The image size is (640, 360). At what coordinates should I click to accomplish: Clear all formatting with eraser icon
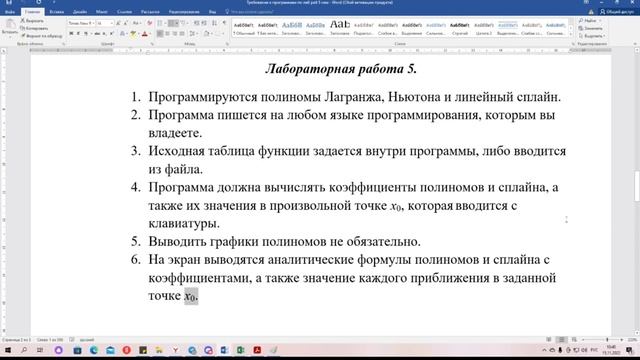point(149,23)
